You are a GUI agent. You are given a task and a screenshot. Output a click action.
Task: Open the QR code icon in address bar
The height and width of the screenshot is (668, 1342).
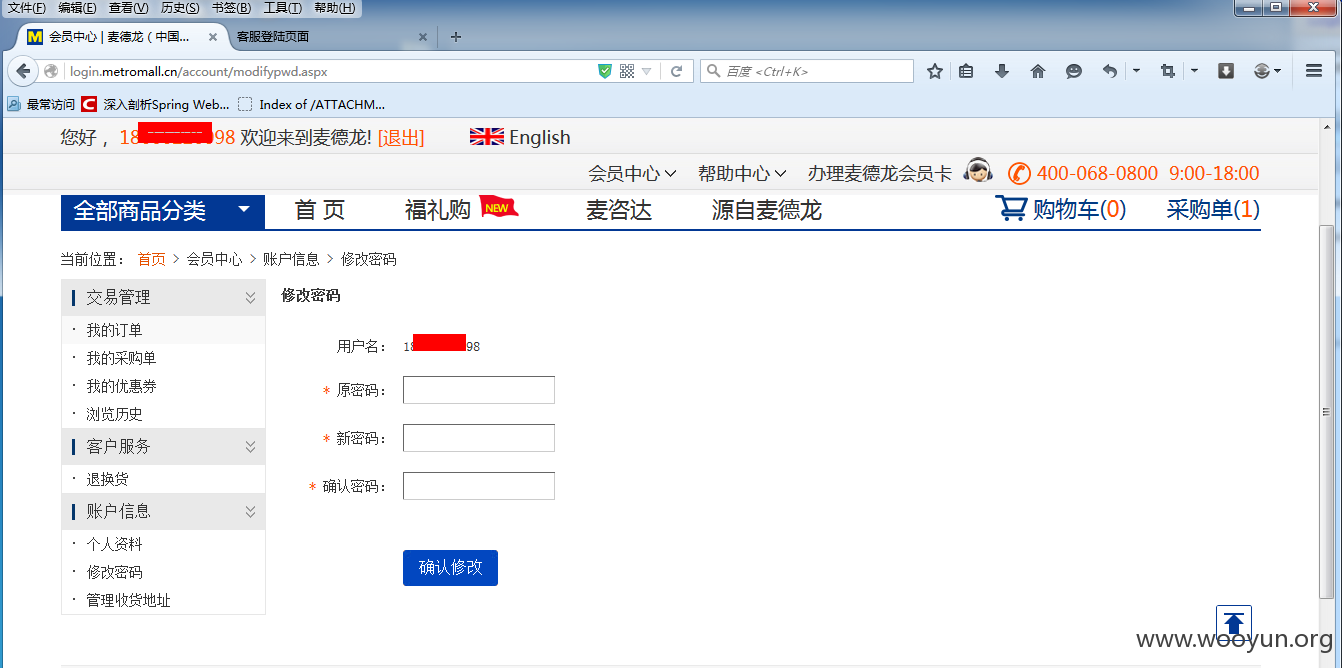tap(627, 71)
